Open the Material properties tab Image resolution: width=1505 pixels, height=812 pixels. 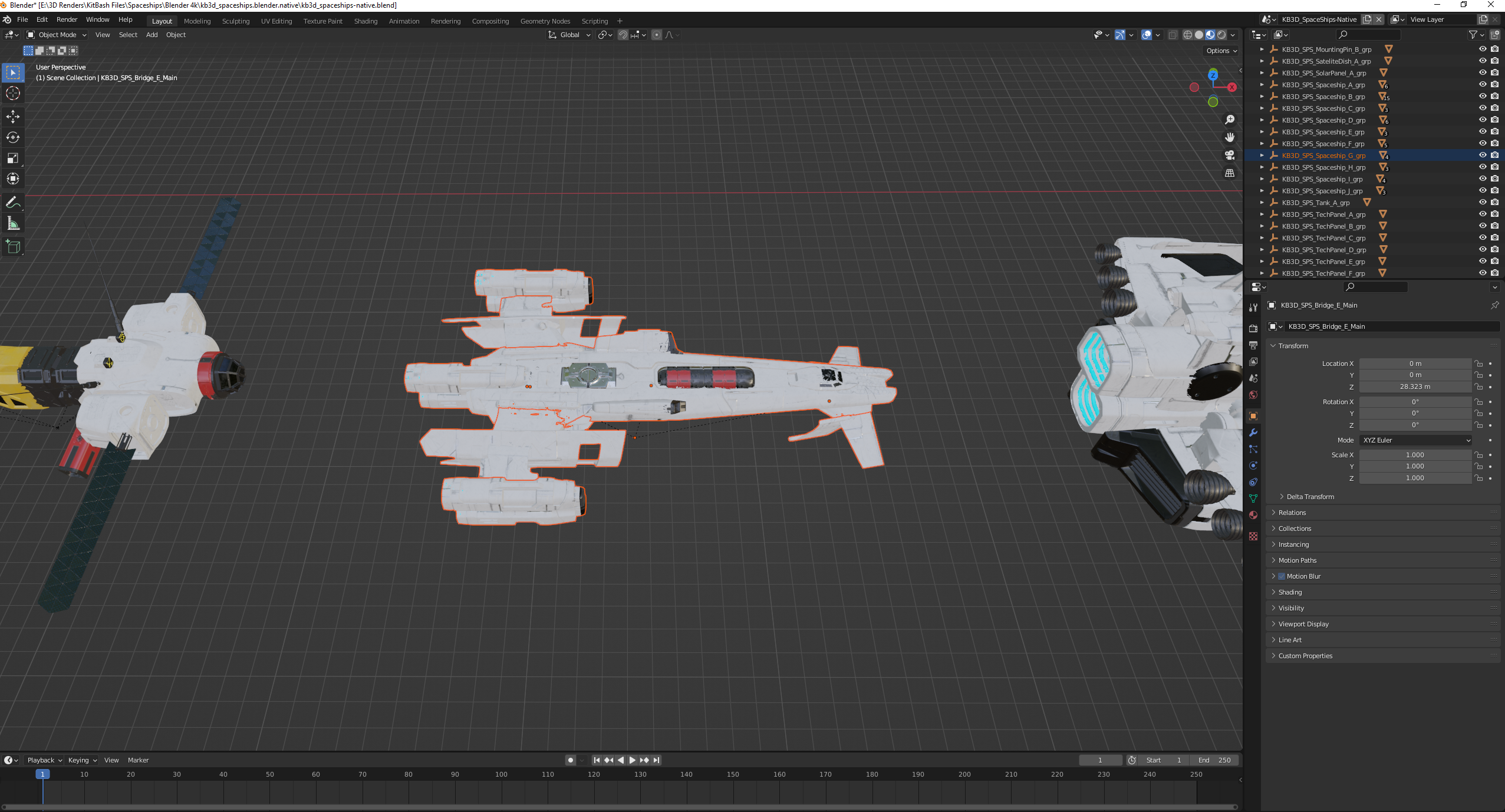1253,515
